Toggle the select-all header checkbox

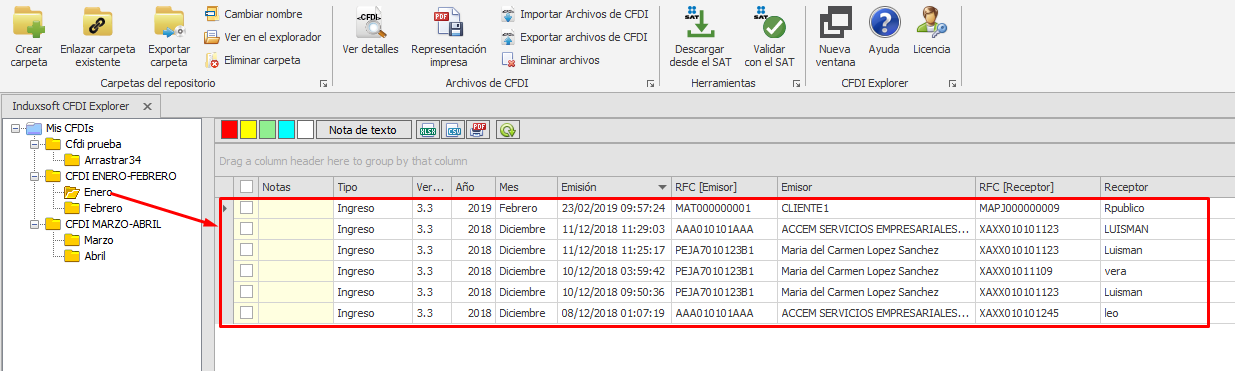[x=246, y=187]
